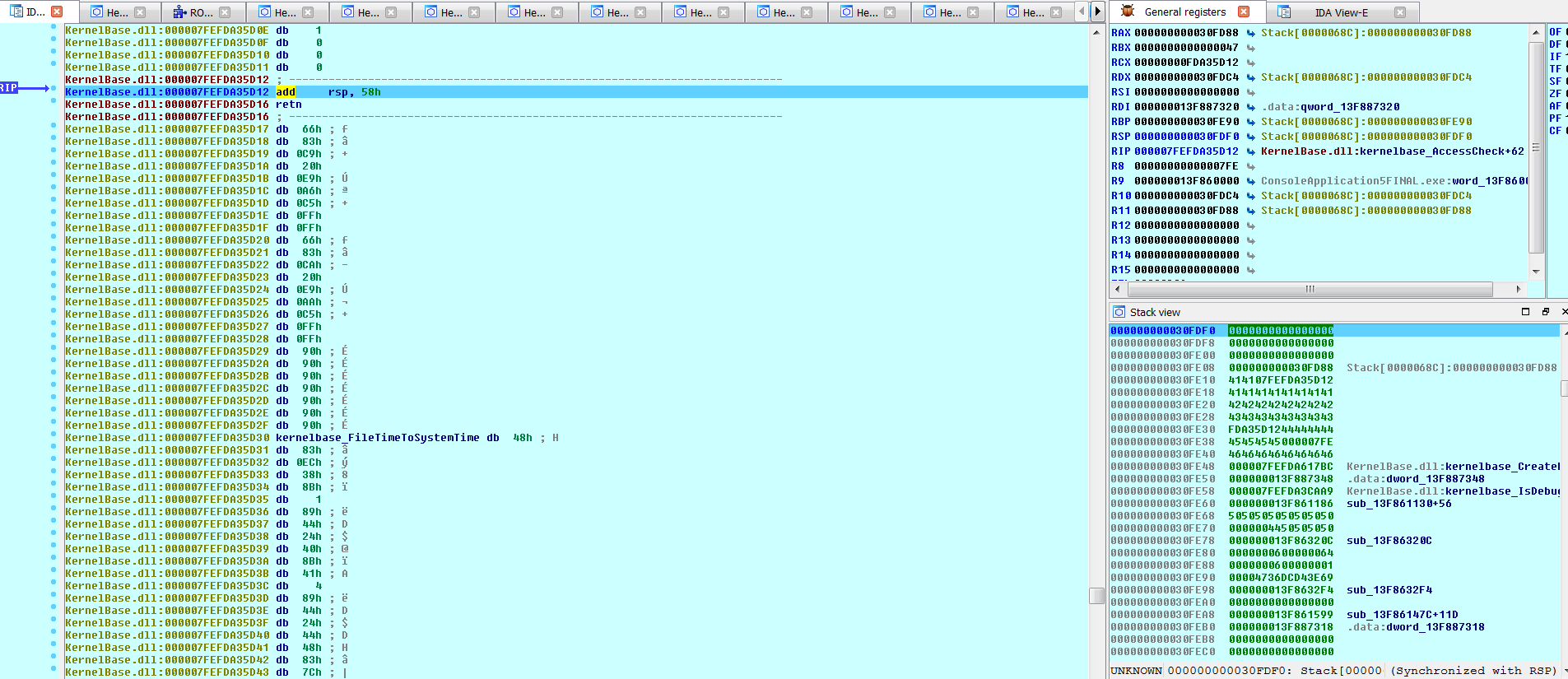The width and height of the screenshot is (1568, 679).
Task: Select the retn instruction line
Action: coord(288,105)
